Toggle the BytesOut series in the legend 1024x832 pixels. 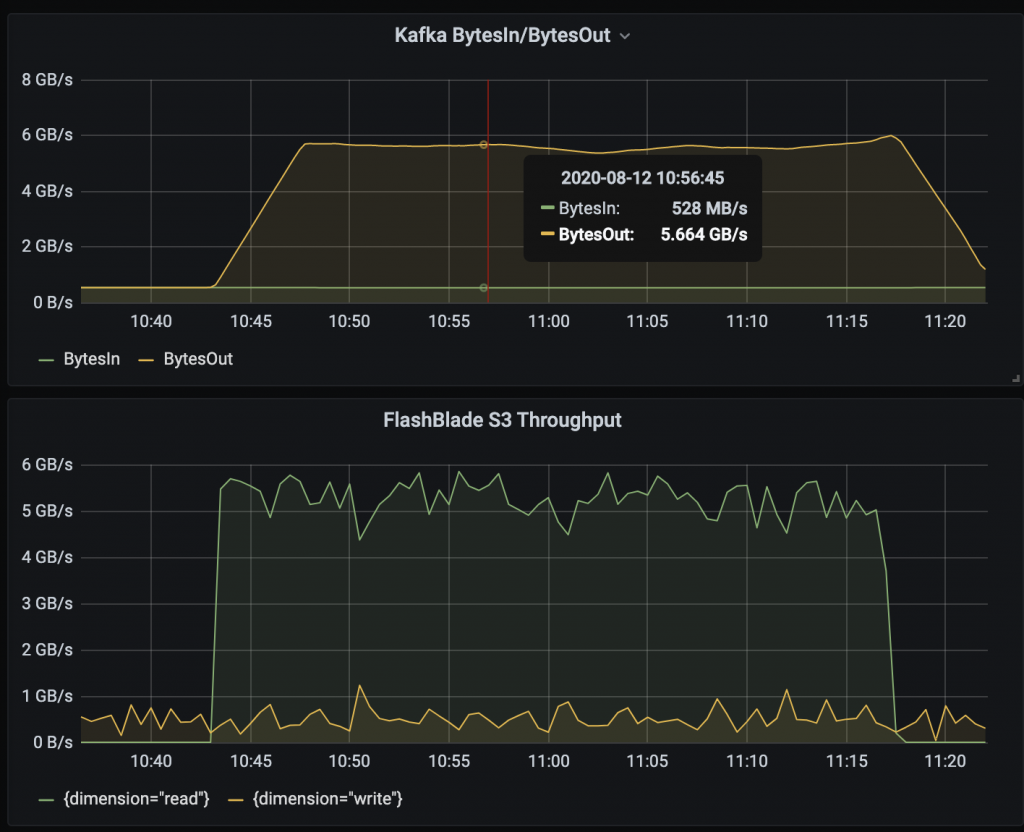(x=198, y=359)
